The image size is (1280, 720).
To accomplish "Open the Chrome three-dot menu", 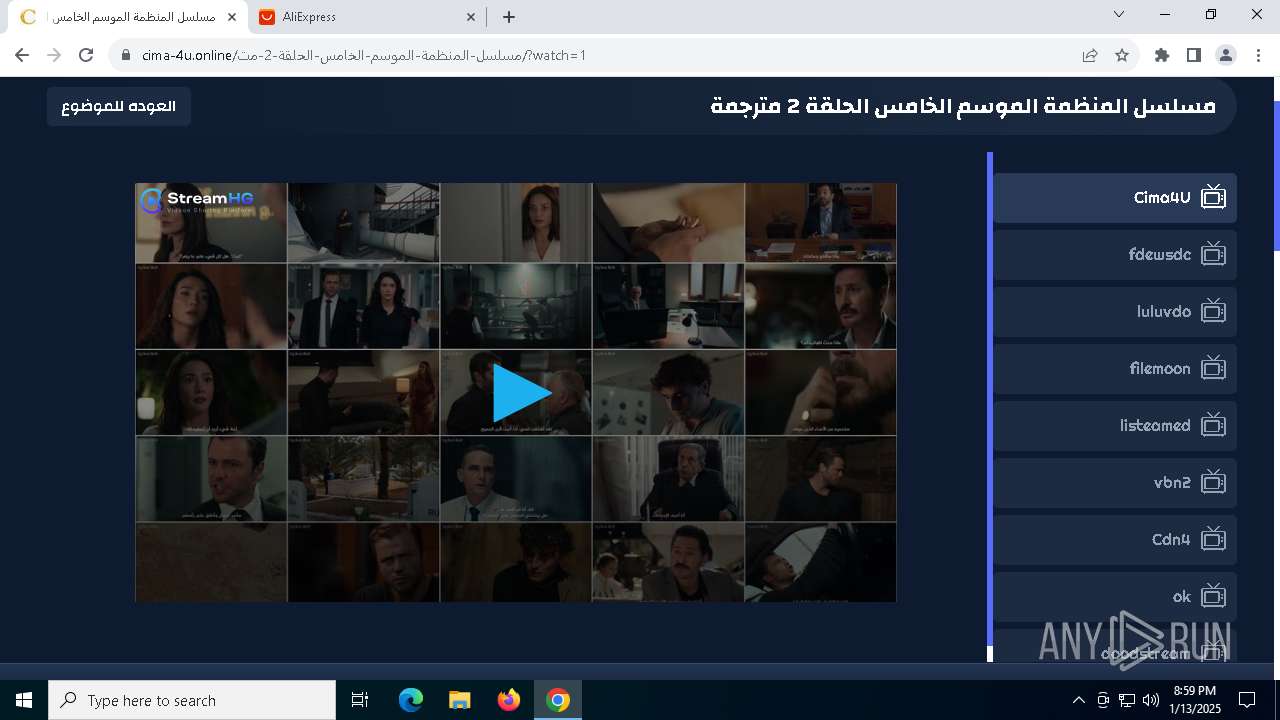I will (1258, 55).
